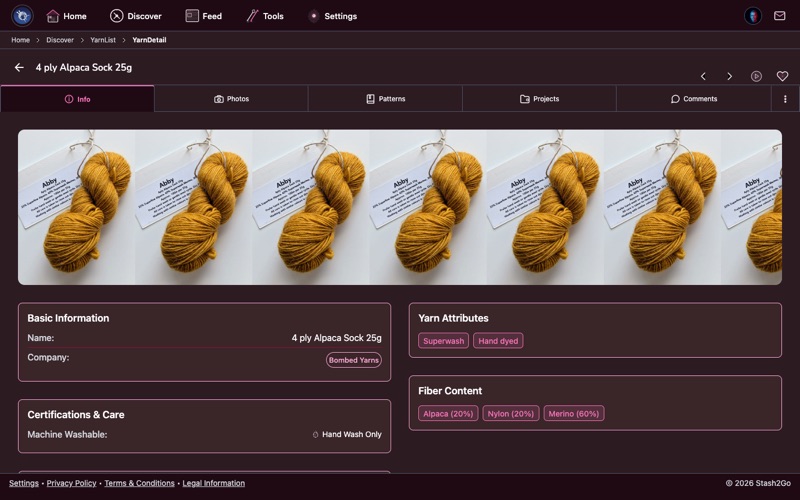Open the Bombed Yarns company chip
800x500 pixels.
(354, 360)
